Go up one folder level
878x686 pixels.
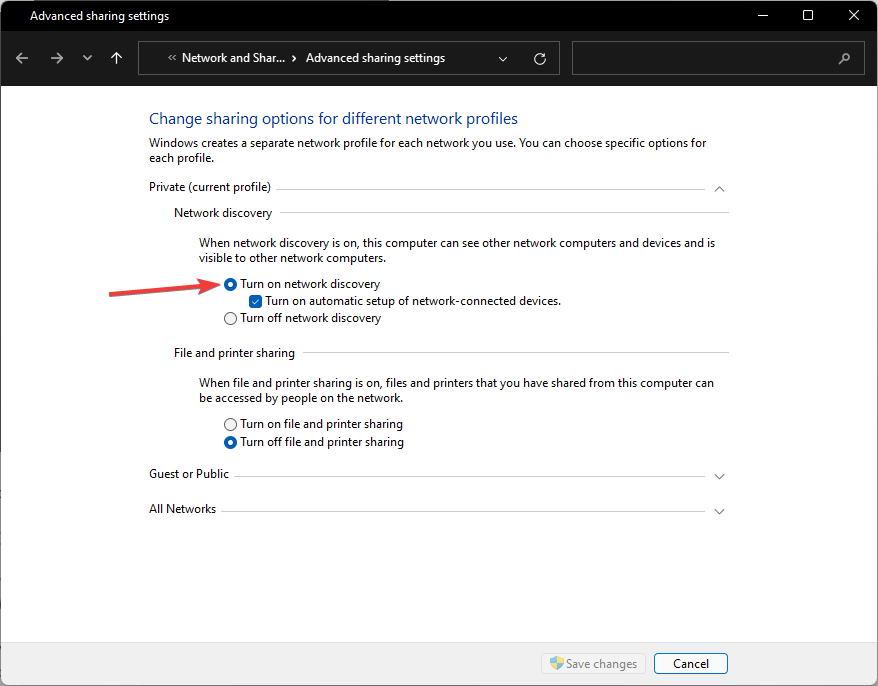[x=116, y=58]
